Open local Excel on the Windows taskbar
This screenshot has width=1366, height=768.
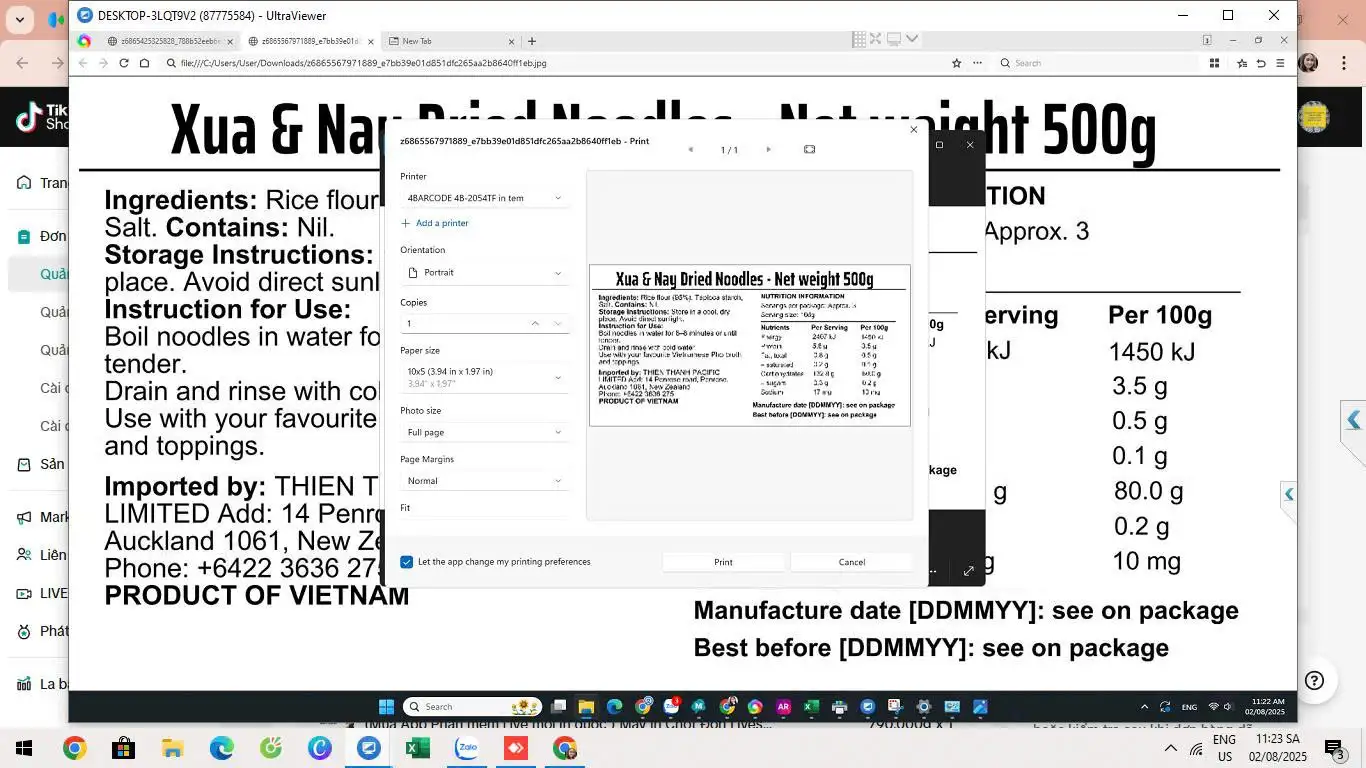[417, 748]
